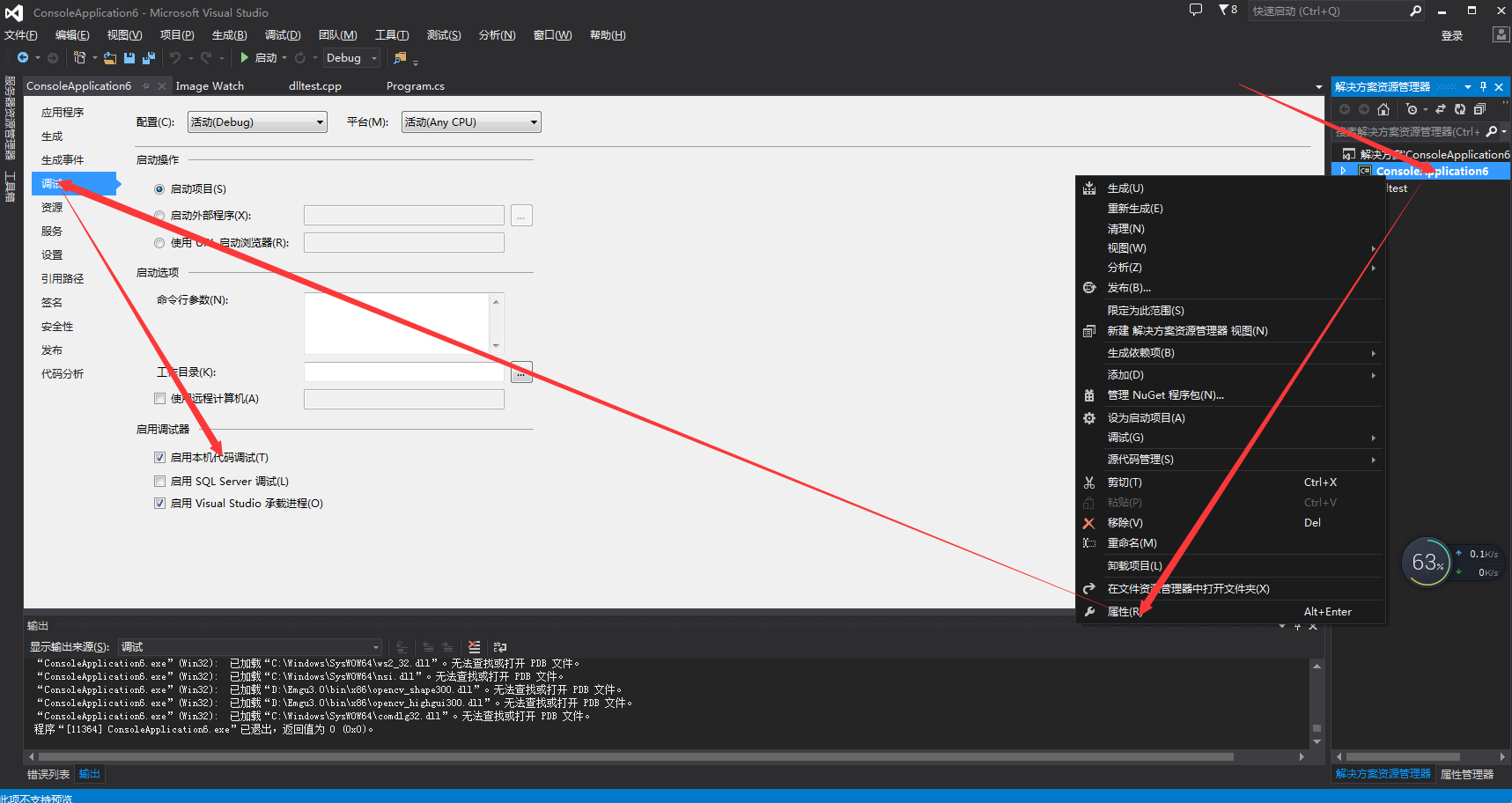Toggle 启用 SQL Server 调试(L) checkbox

(159, 482)
